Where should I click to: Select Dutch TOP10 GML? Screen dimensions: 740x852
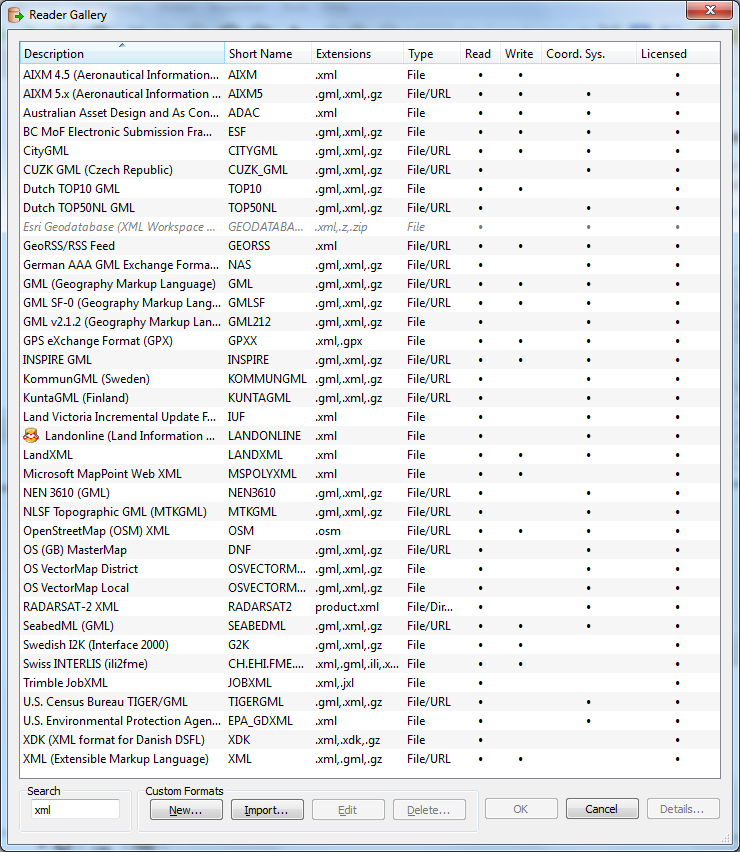click(369, 189)
